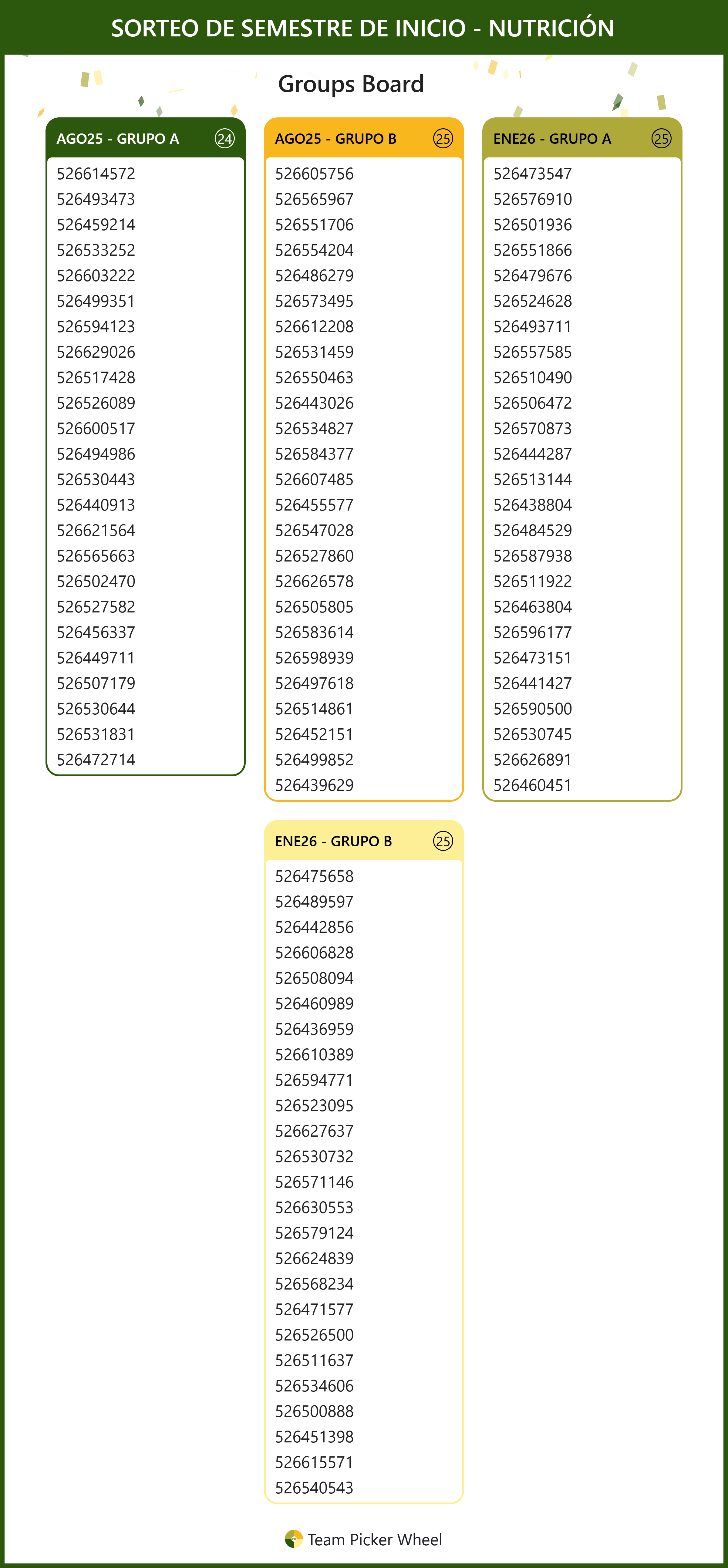Viewport: 728px width, 1568px height.
Task: Select the ENE26 - GRUPO A header title
Action: (553, 139)
